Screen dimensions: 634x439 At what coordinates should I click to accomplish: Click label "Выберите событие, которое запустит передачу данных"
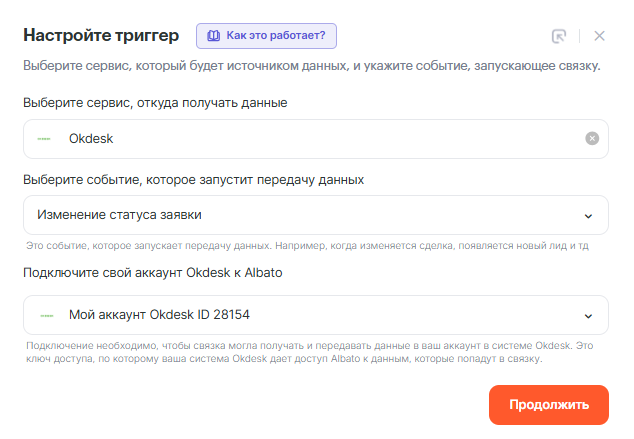(193, 179)
